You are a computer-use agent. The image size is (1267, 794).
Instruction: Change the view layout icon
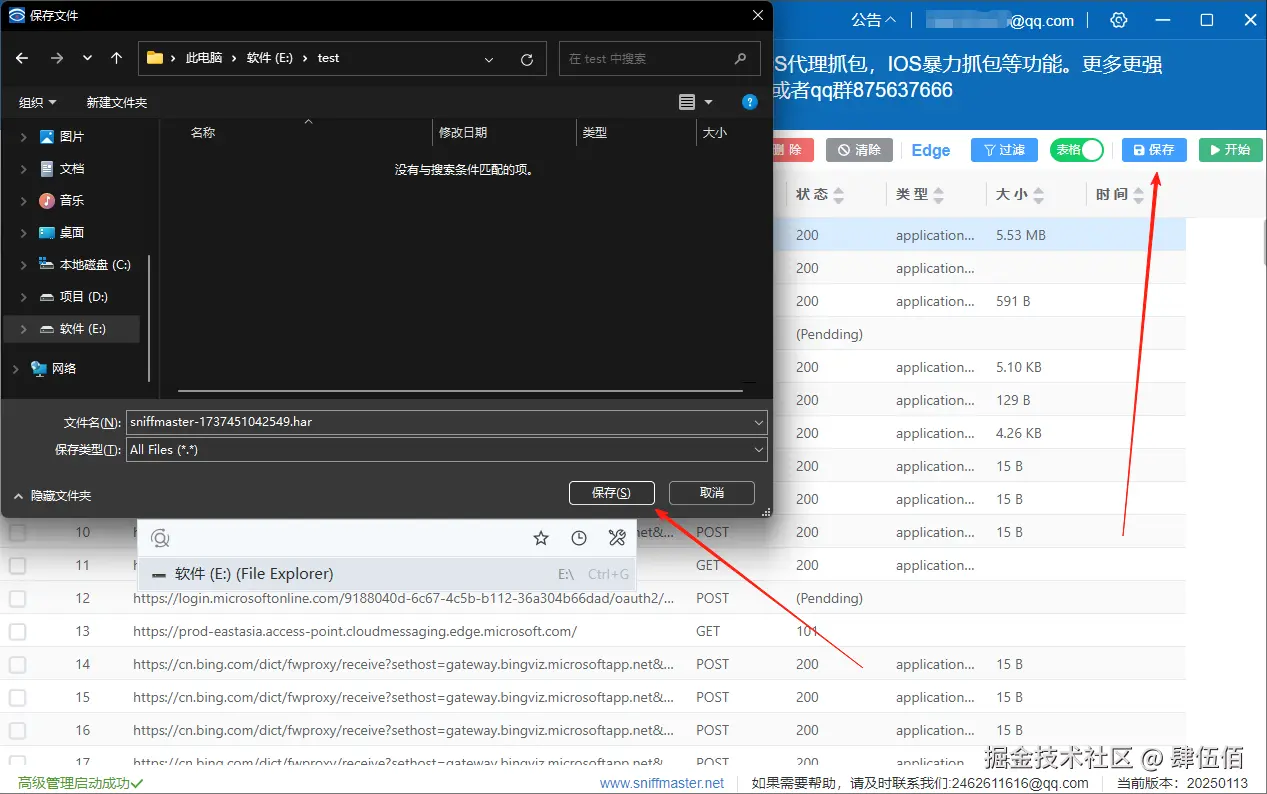click(x=686, y=102)
